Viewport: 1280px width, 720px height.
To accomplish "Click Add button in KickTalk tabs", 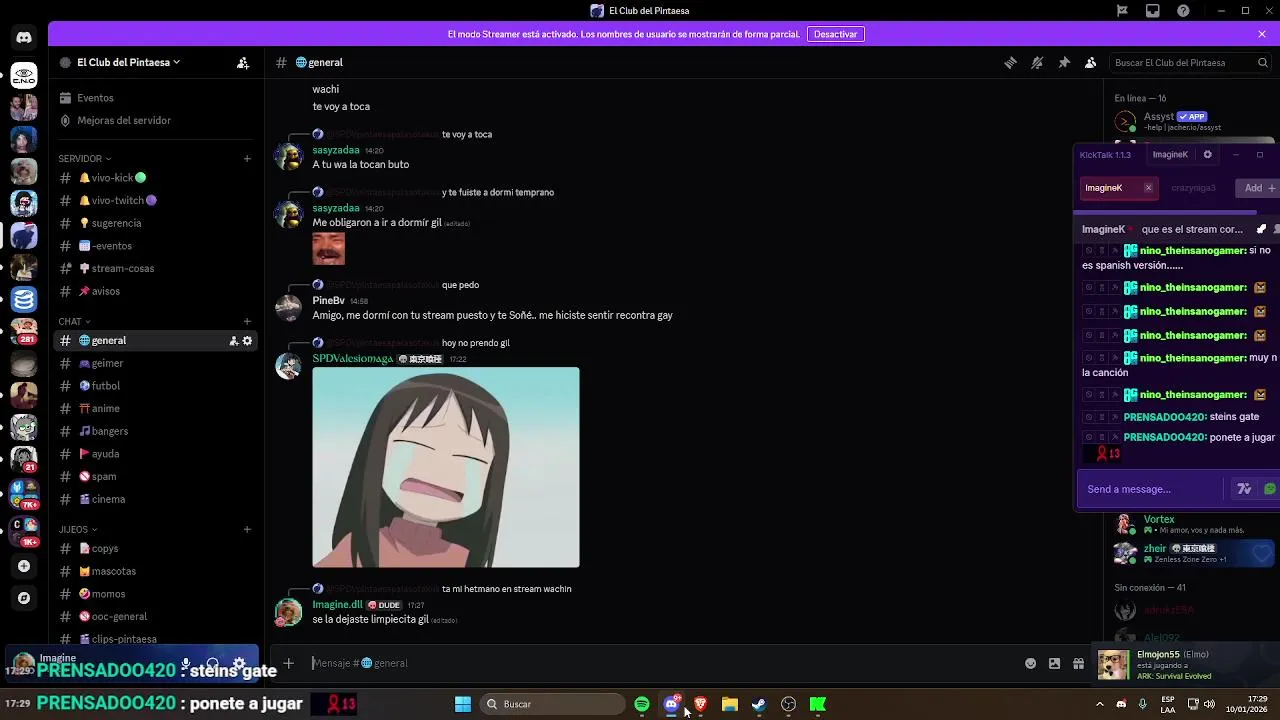I will (1258, 188).
